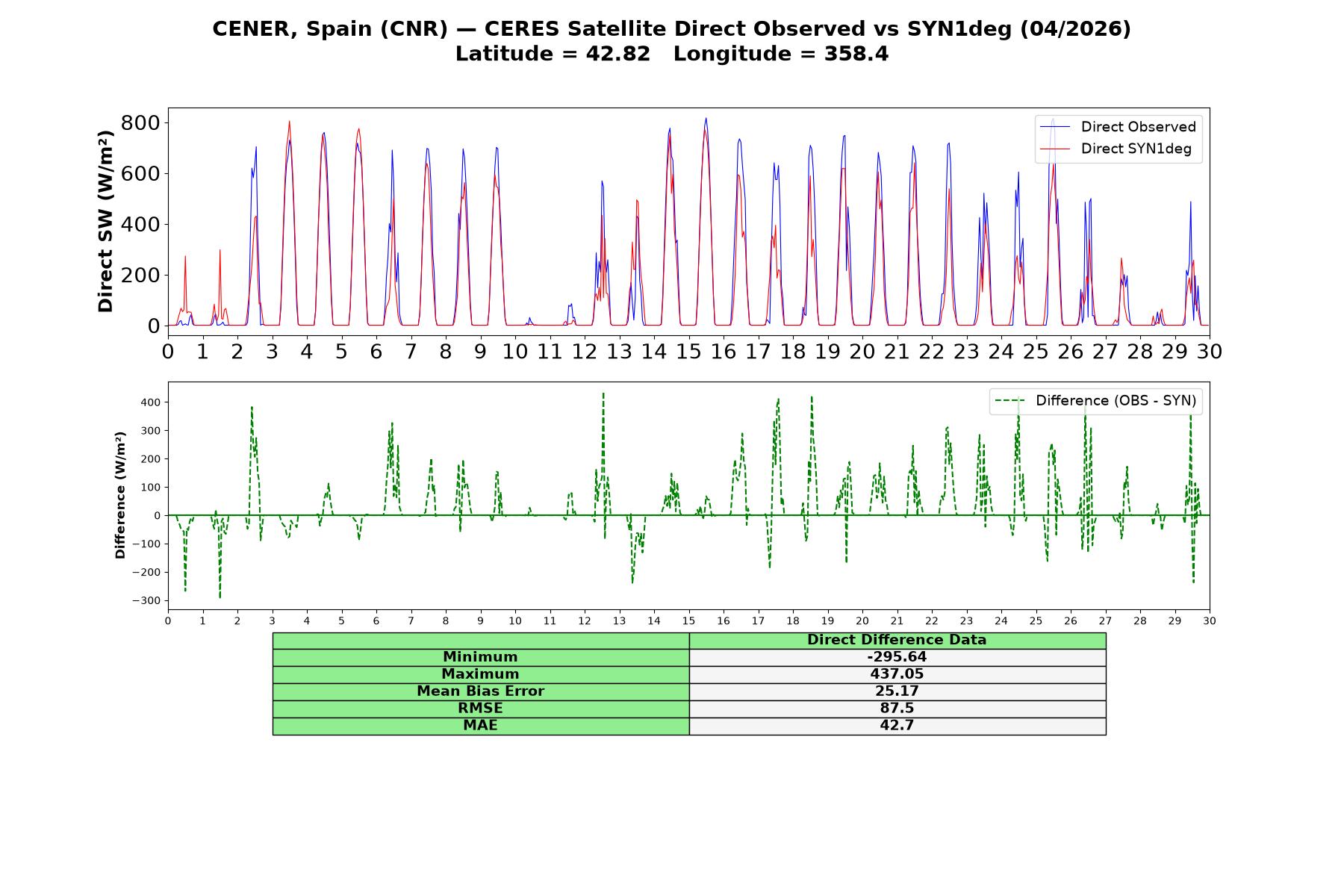Select the MAE row label
Viewport: 1344px width, 896px height.
[481, 726]
